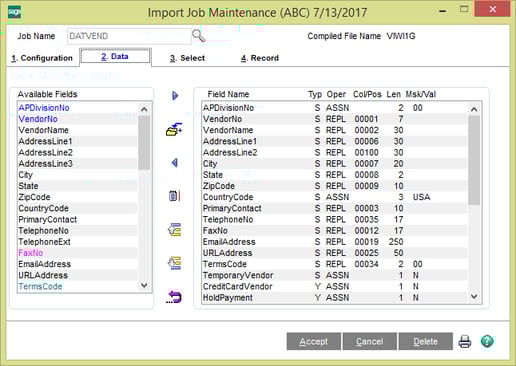Click the Field Name list scrollbar thumb
The height and width of the screenshot is (366, 516).
click(474, 160)
